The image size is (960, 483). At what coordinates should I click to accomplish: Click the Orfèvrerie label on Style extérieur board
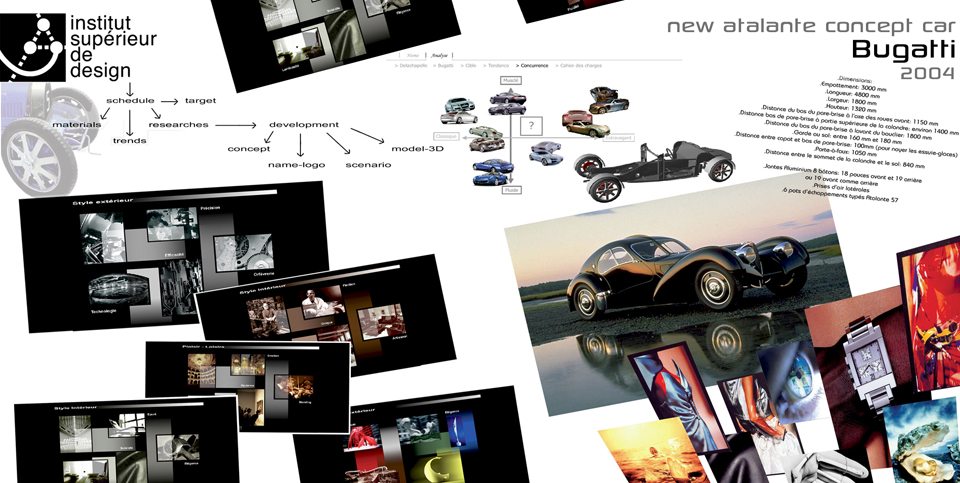(x=264, y=272)
